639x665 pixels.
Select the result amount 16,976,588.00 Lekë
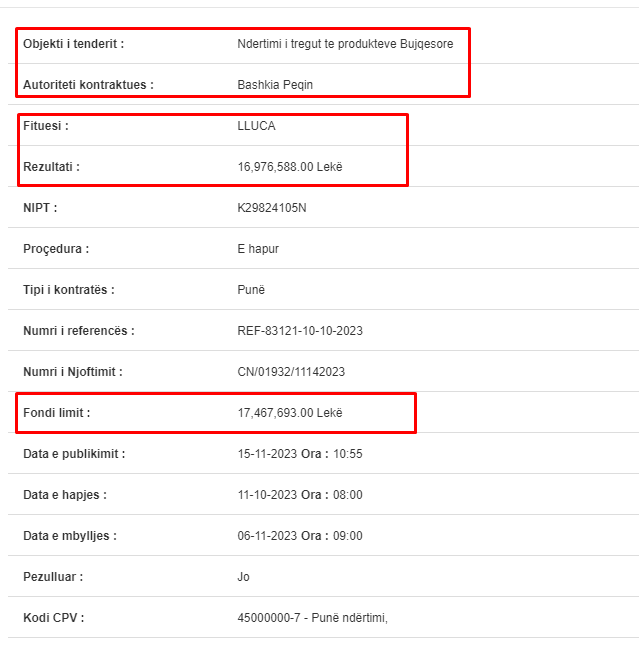point(290,167)
